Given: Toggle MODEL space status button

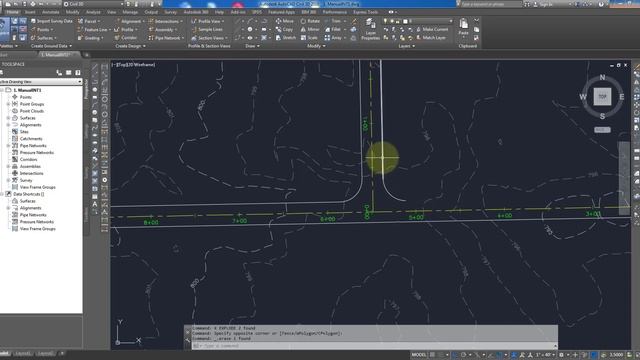Looking at the screenshot, I should [x=419, y=355].
